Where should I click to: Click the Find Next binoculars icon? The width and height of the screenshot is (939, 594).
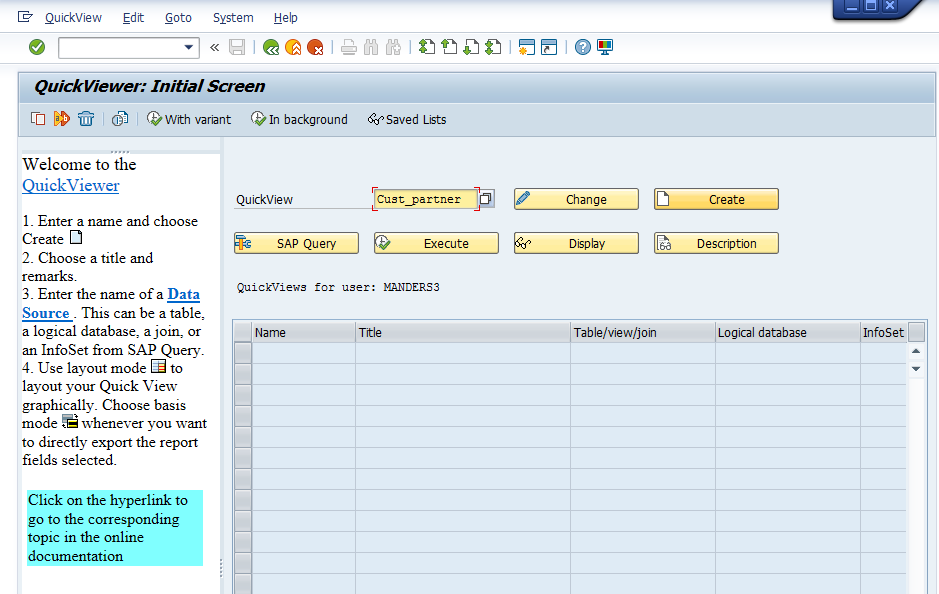pyautogui.click(x=393, y=47)
